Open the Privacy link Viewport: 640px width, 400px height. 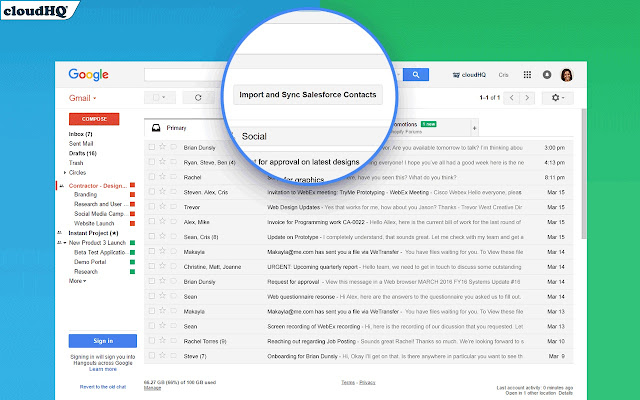[367, 382]
